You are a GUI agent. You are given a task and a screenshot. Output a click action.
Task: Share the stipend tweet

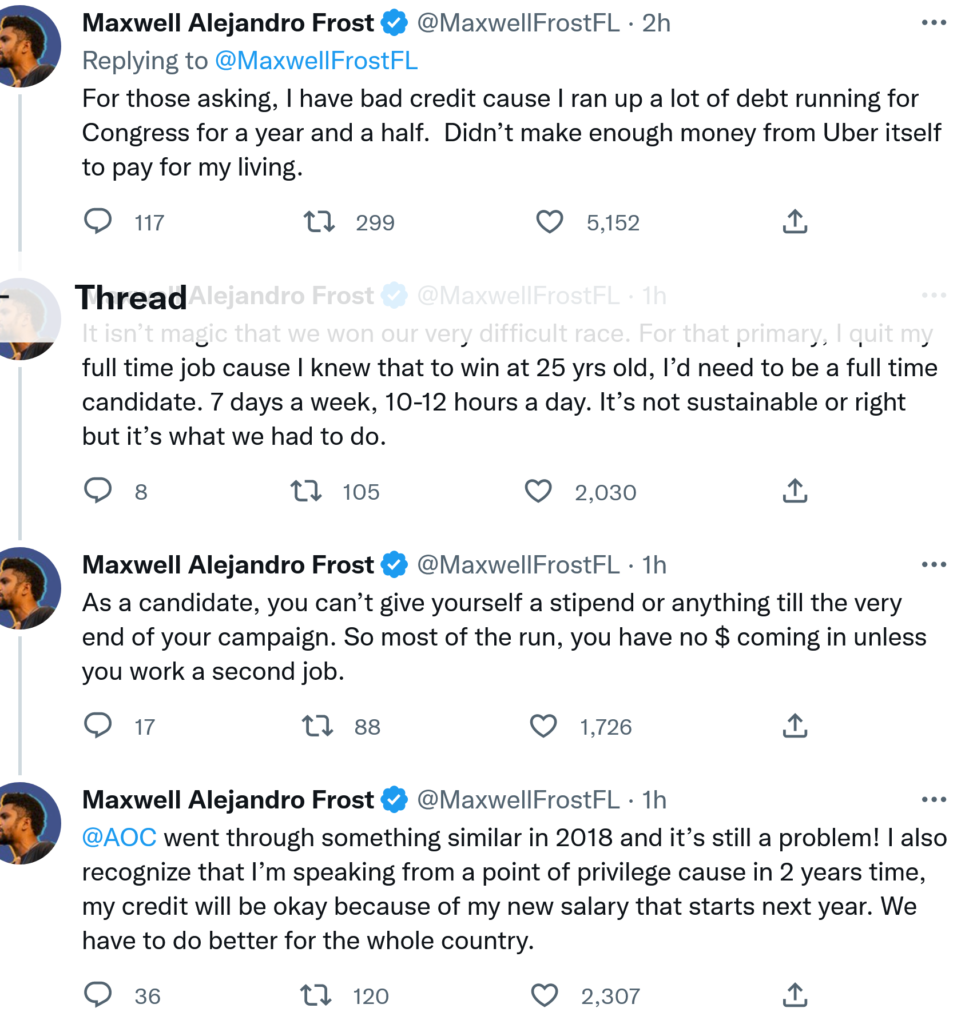click(794, 726)
